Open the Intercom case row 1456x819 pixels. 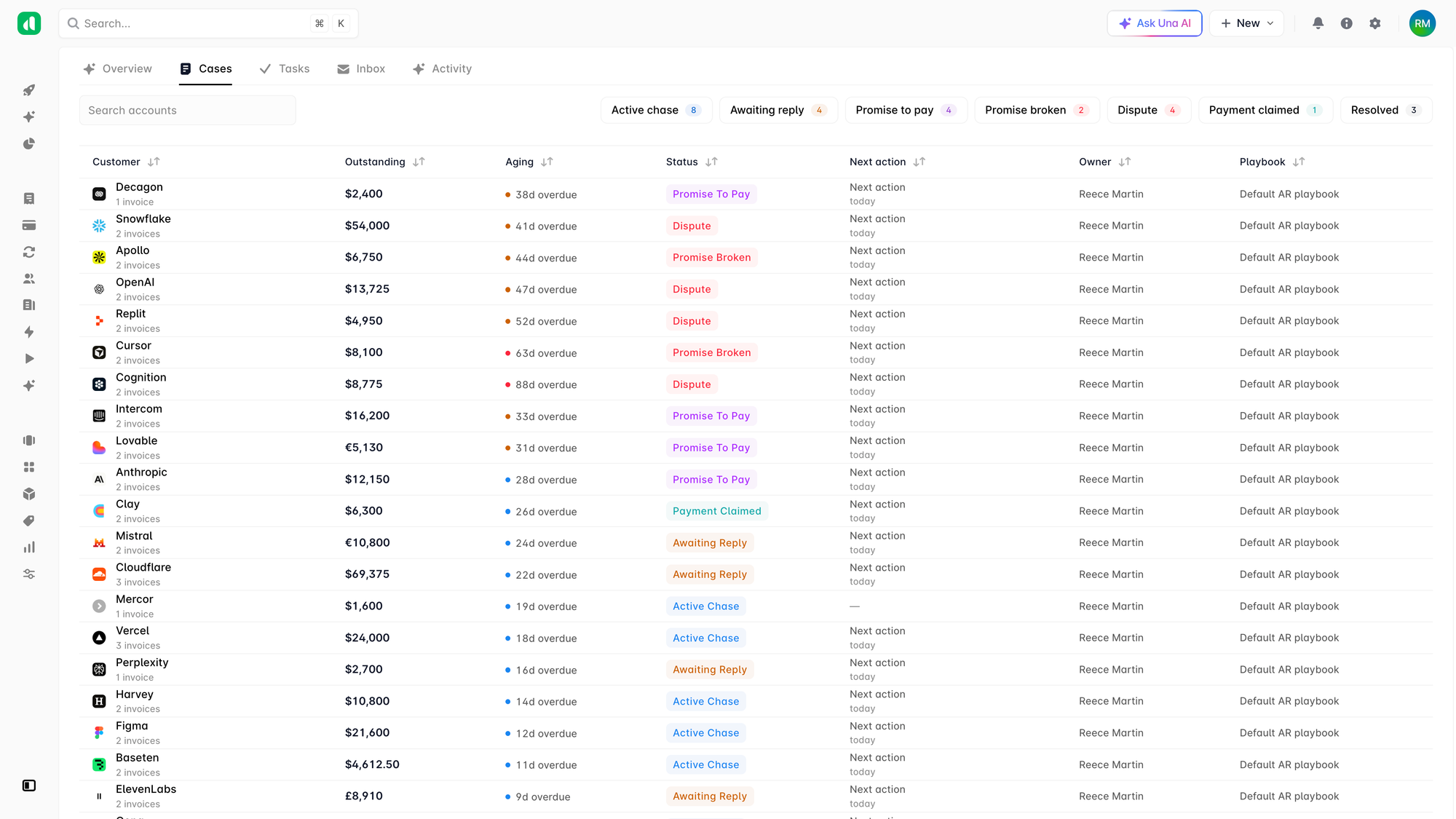(756, 416)
